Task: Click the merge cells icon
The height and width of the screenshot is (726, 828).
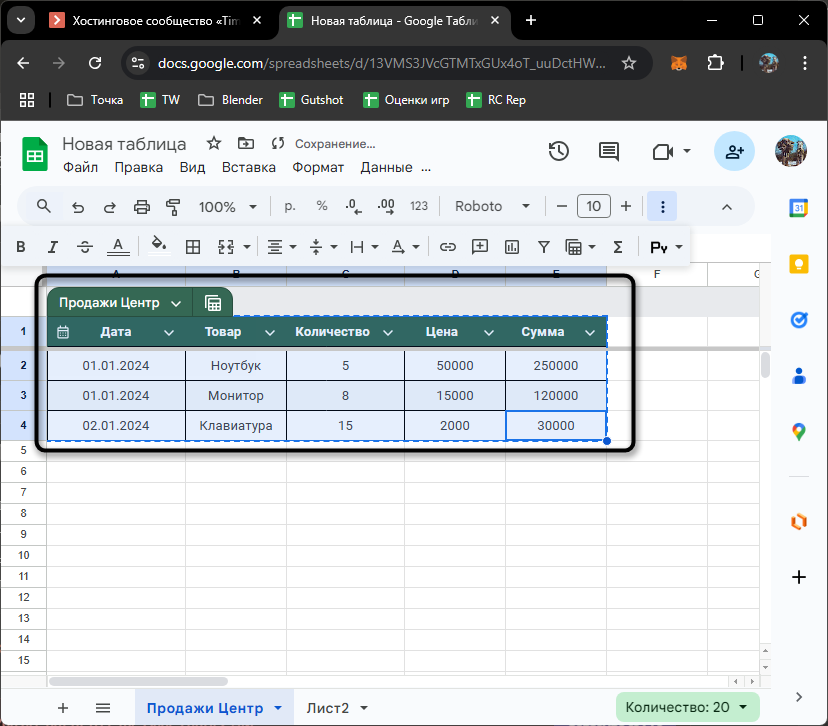Action: [226, 247]
